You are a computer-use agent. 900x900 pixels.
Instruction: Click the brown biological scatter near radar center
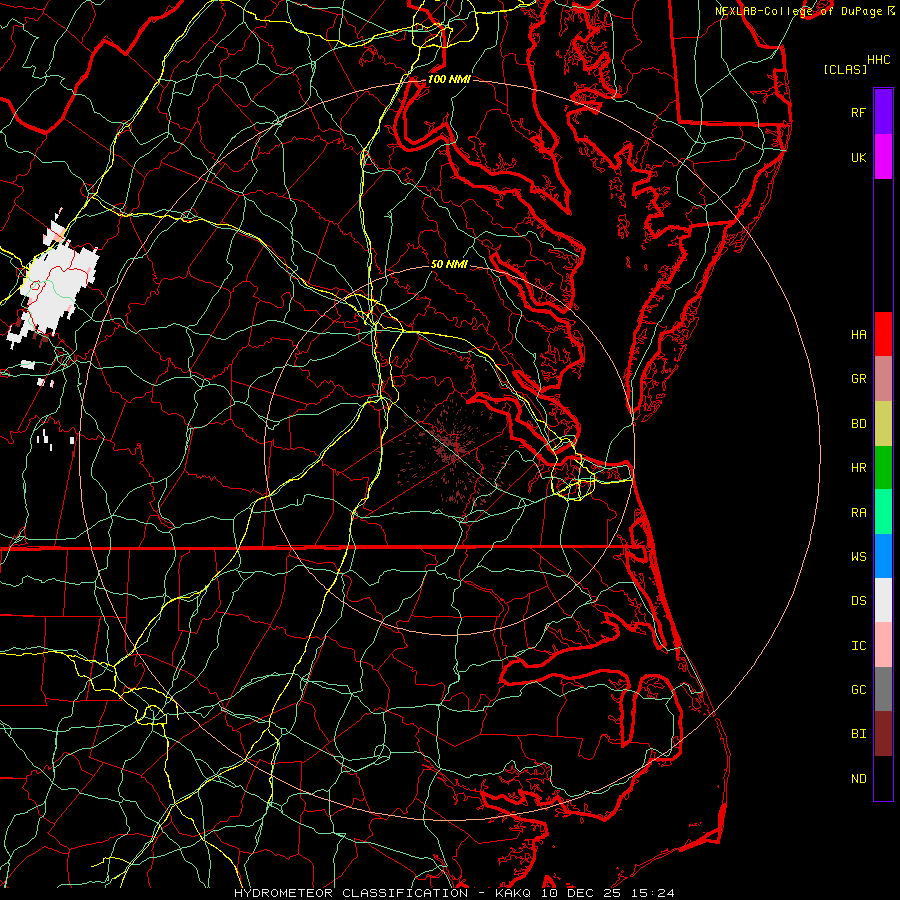(453, 451)
